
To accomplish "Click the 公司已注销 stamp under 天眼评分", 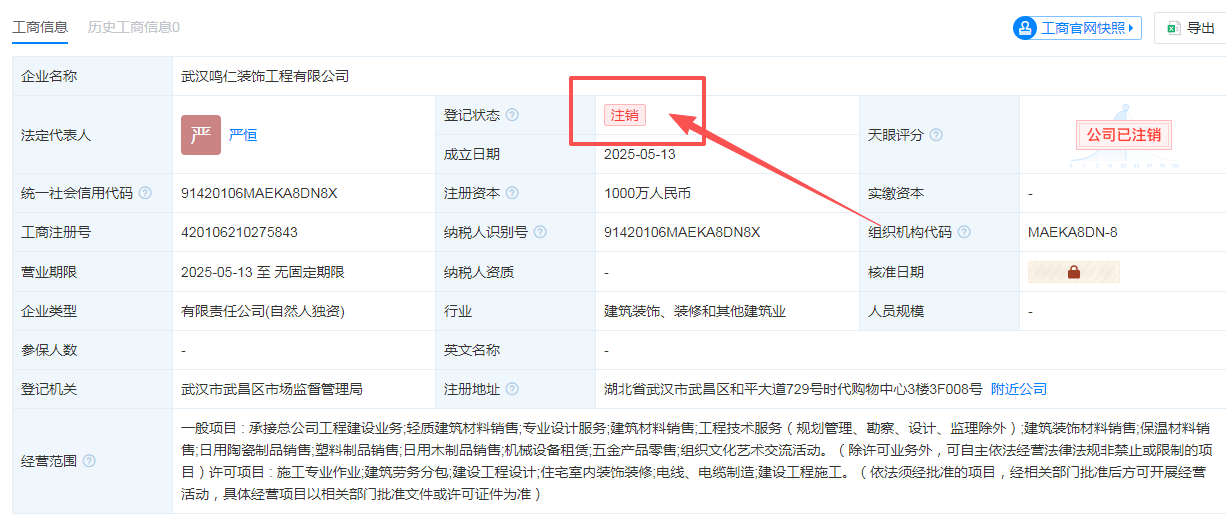I will coord(1124,135).
